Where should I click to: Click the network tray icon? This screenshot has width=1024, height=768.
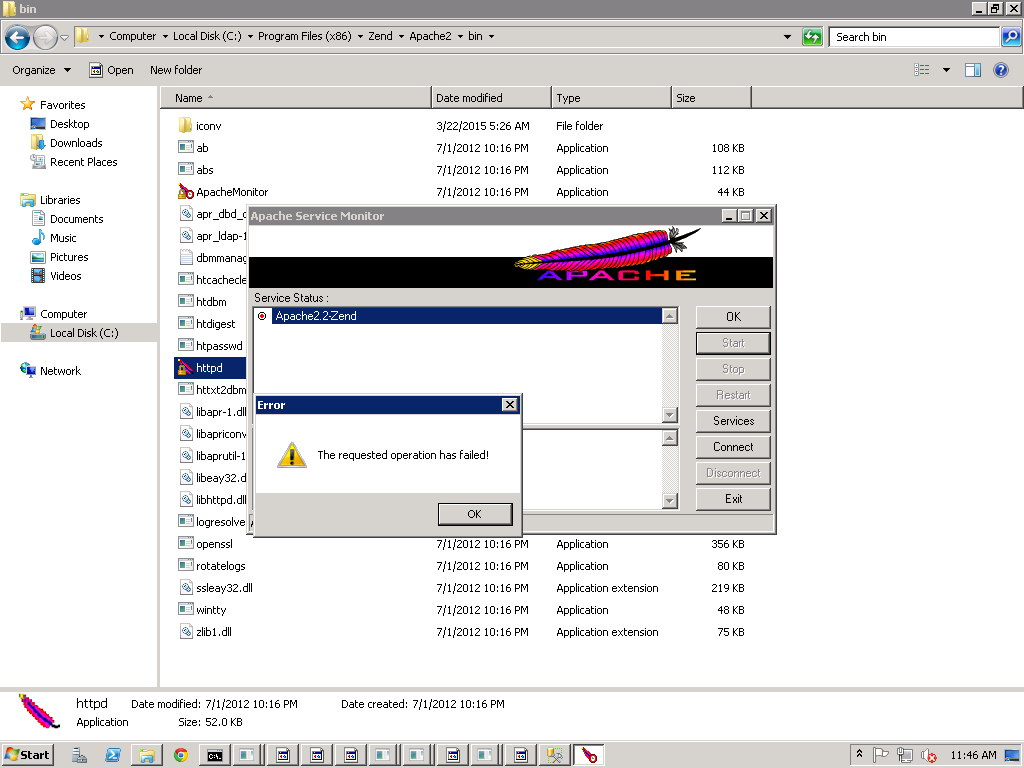coord(904,755)
